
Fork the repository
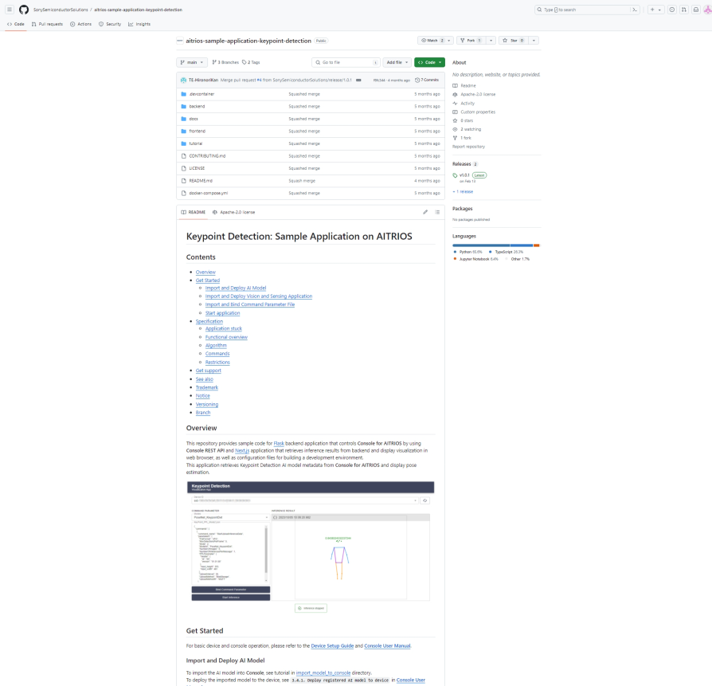471,40
